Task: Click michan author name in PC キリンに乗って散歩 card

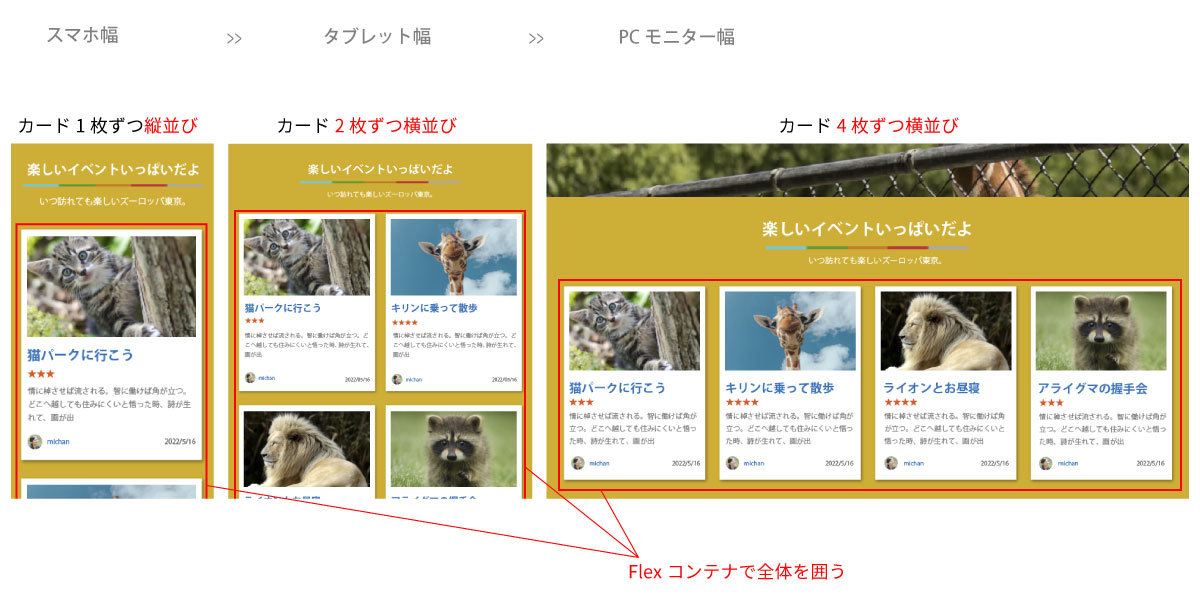Action: (x=754, y=464)
